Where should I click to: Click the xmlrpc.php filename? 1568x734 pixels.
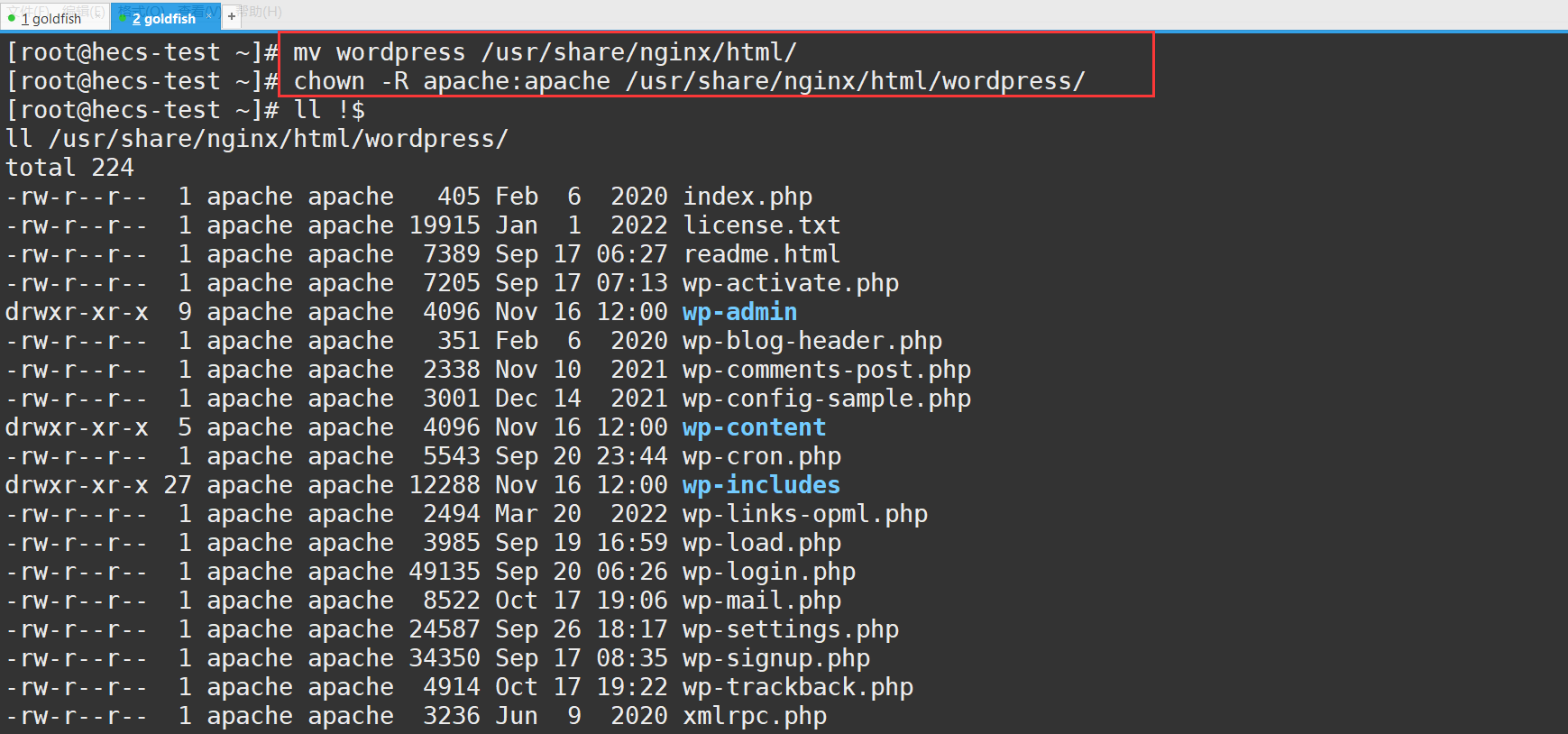754,716
